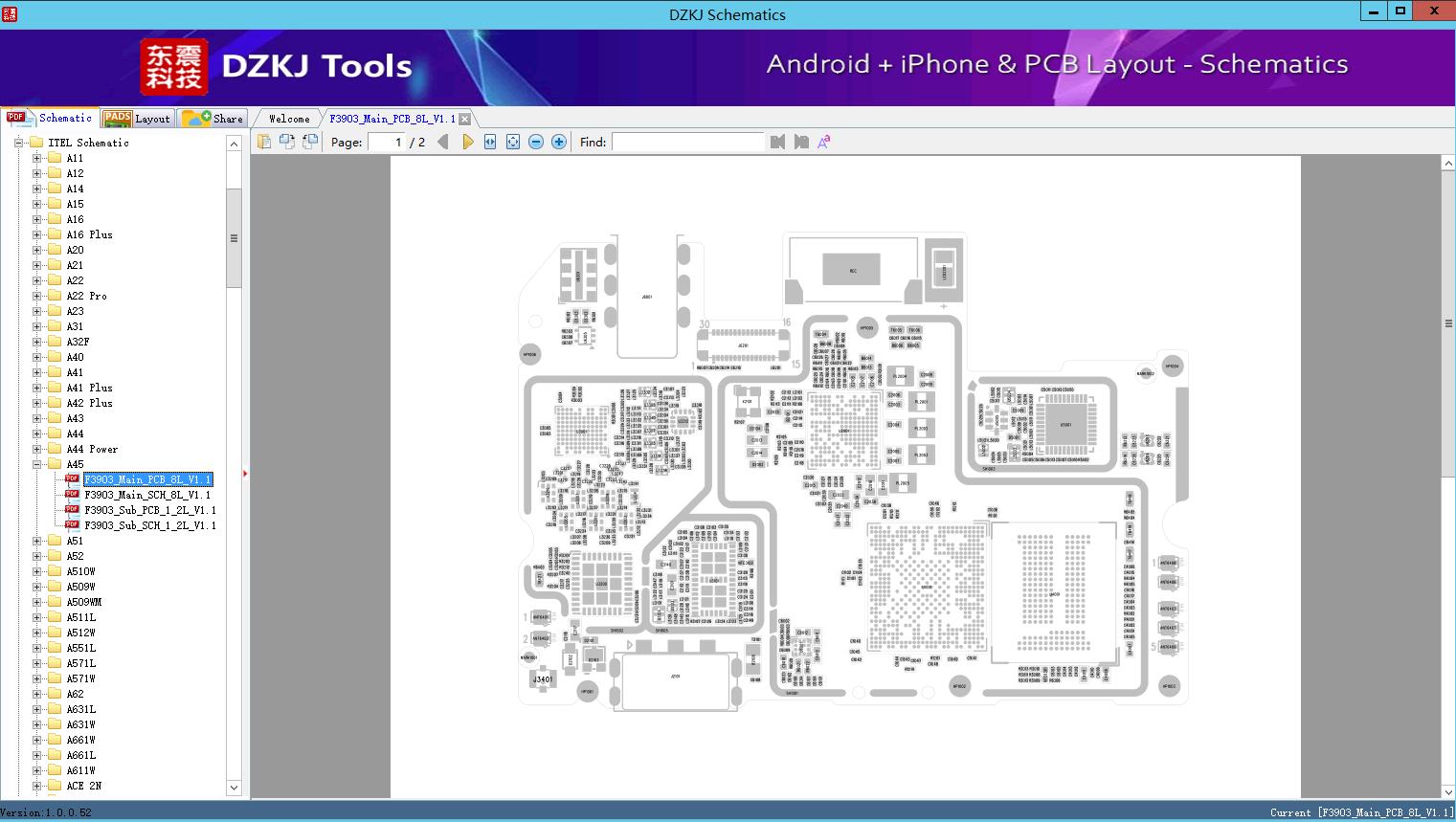Viewport: 1456px width, 822px height.
Task: Open F3903_Main_SCH_8L_V1.1 schematic file
Action: 147,495
